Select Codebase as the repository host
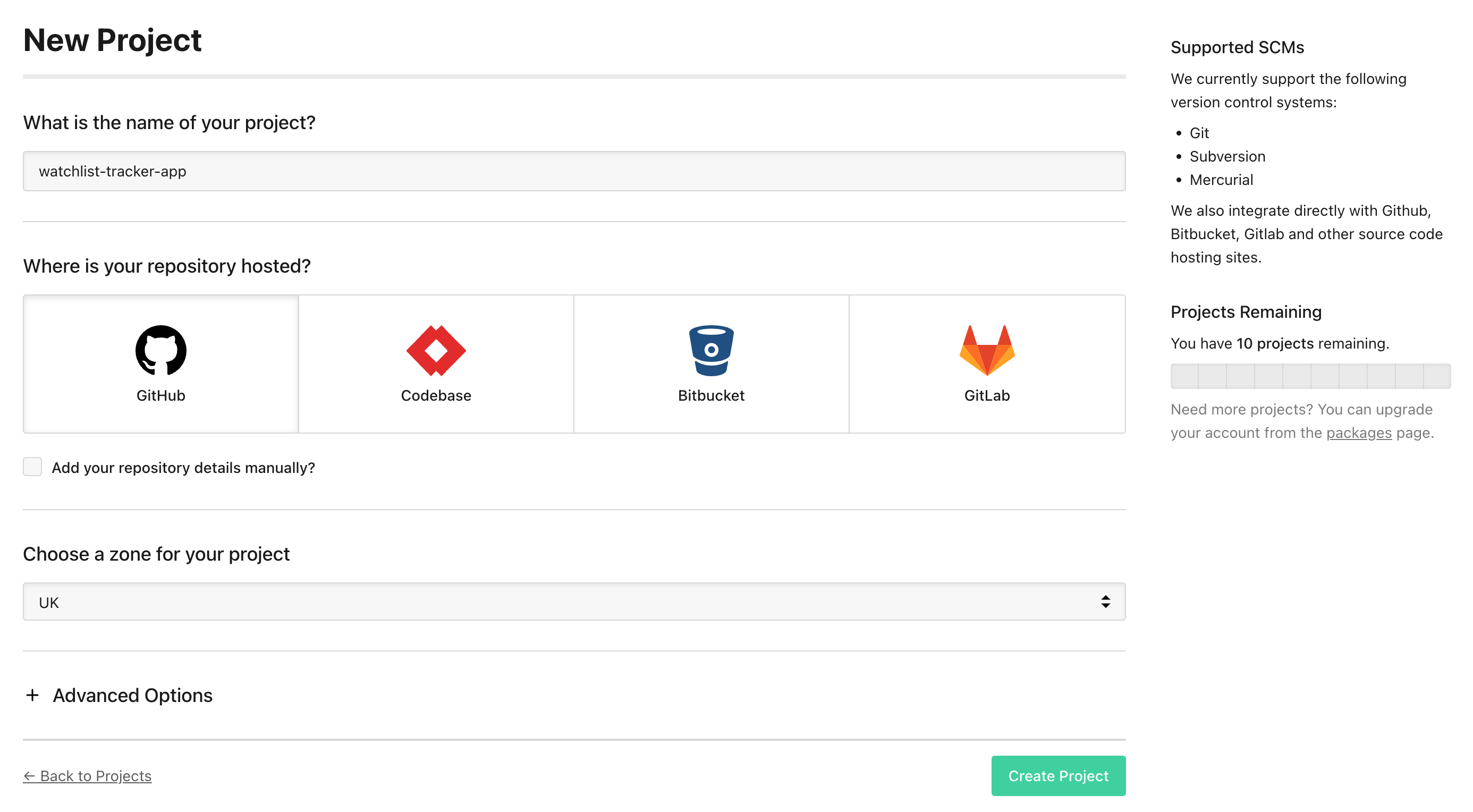 point(435,364)
